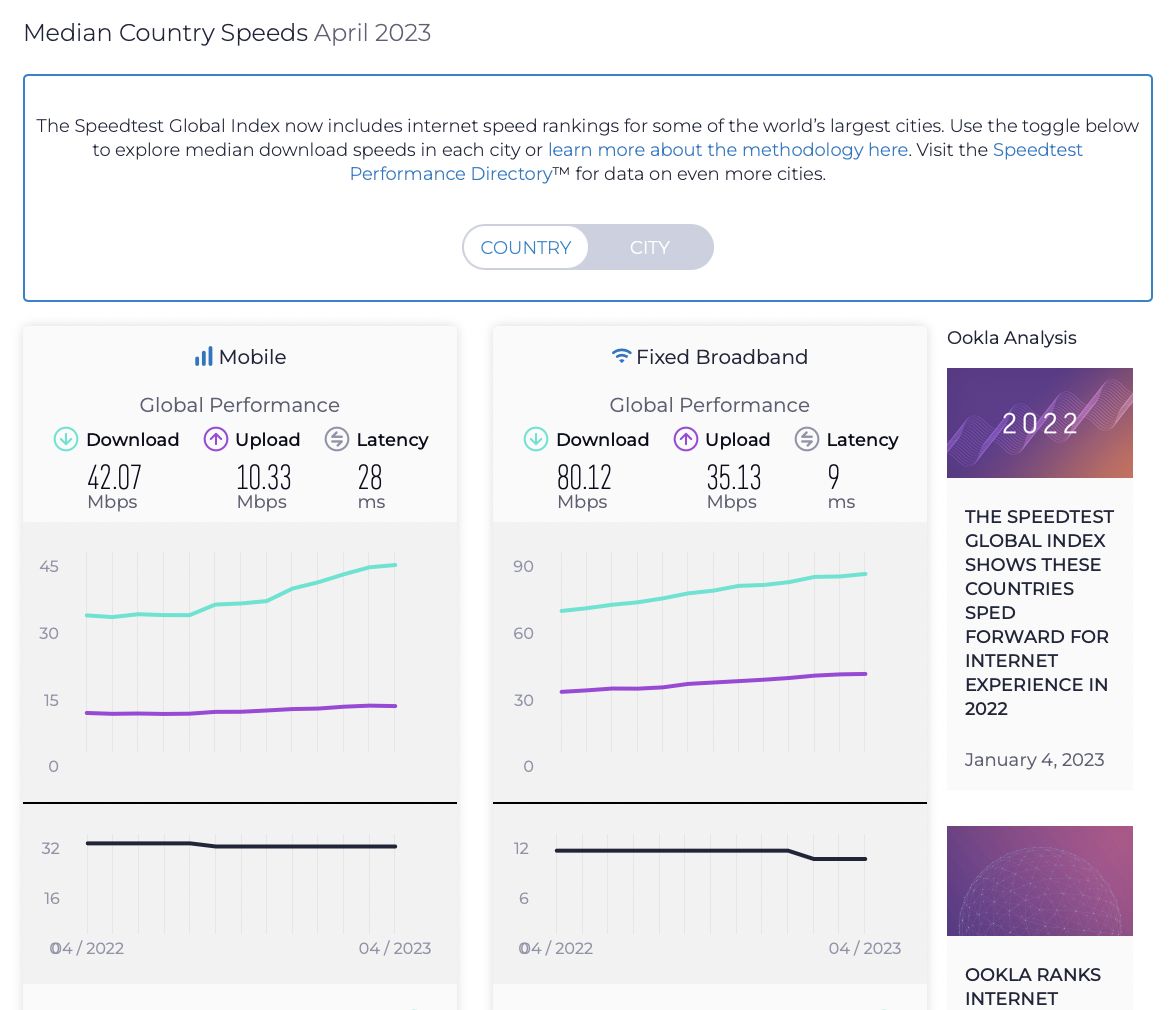Viewport: 1170px width, 1010px height.
Task: Click the Fixed Broadband latency icon
Action: [x=807, y=439]
